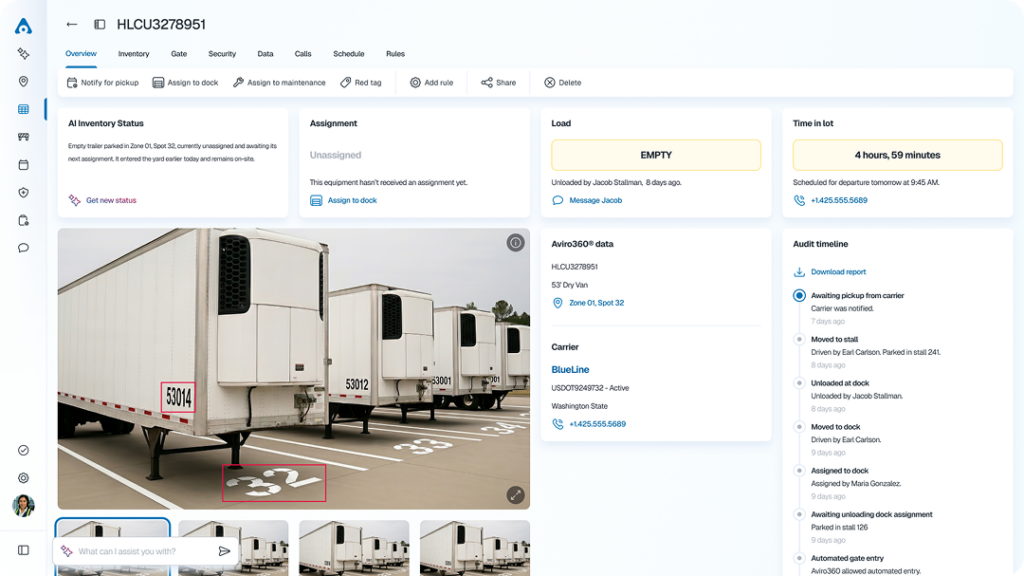This screenshot has width=1024, height=576.
Task: Select the second trailer thumbnail
Action: coord(233,547)
